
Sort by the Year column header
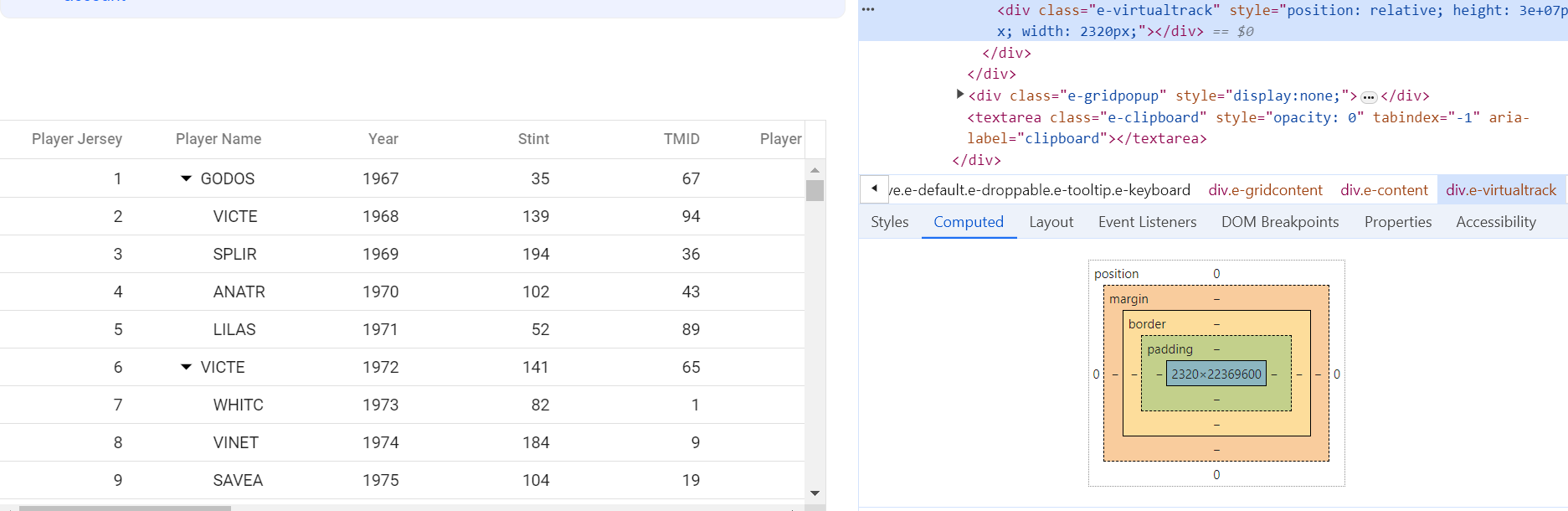click(383, 139)
